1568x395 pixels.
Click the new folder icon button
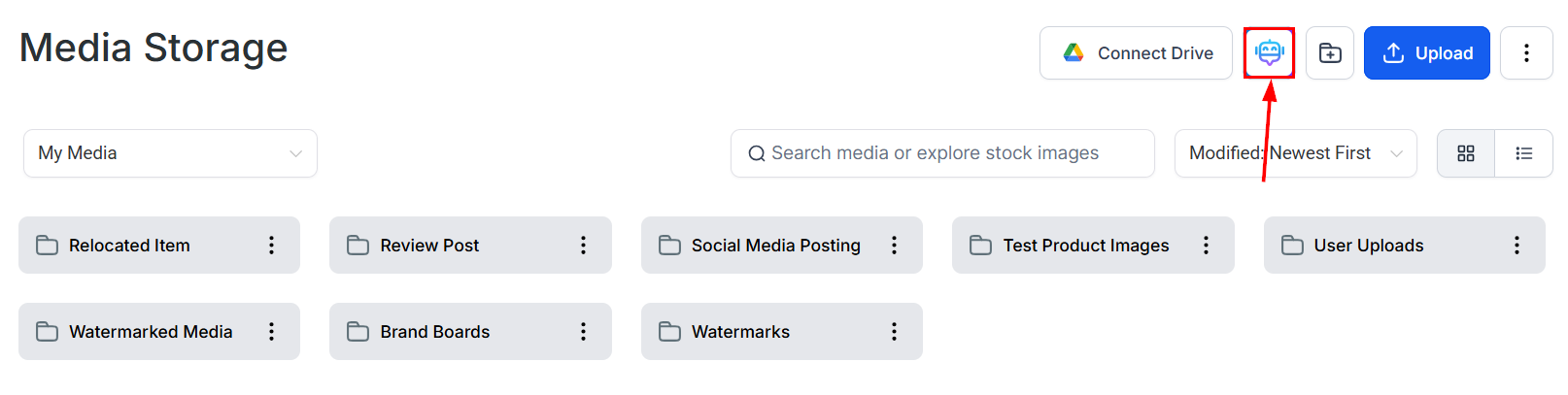click(x=1329, y=52)
